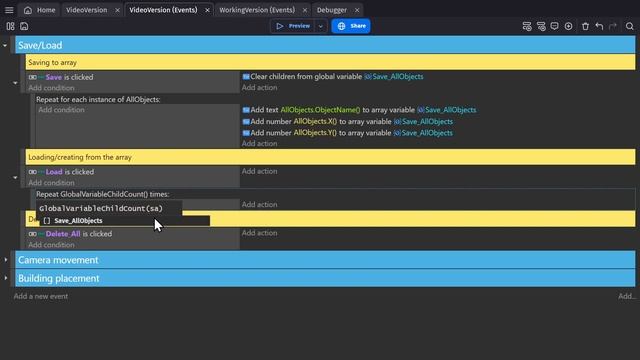Viewport: 640px width, 360px height.
Task: Close the Debugger tab
Action: click(357, 10)
